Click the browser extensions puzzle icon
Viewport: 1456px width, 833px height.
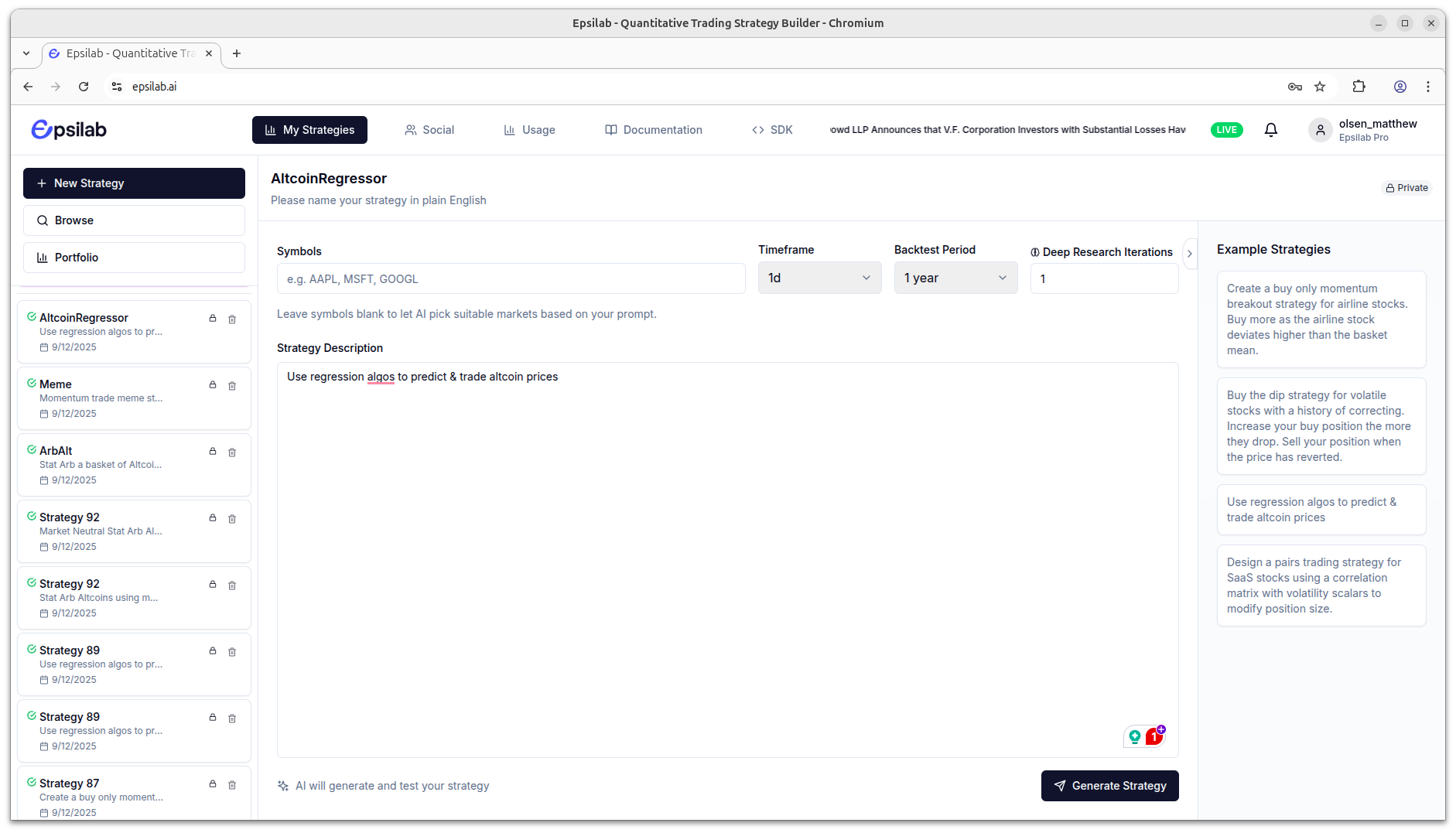pyautogui.click(x=1359, y=87)
